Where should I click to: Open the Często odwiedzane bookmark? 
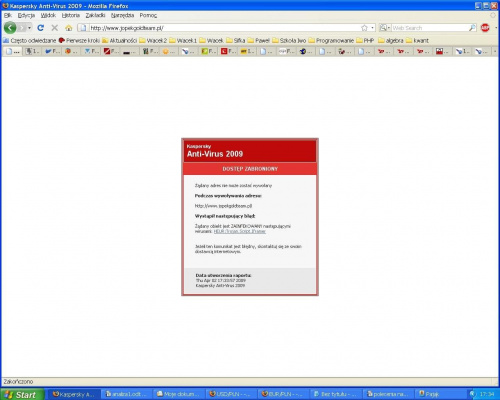point(30,41)
